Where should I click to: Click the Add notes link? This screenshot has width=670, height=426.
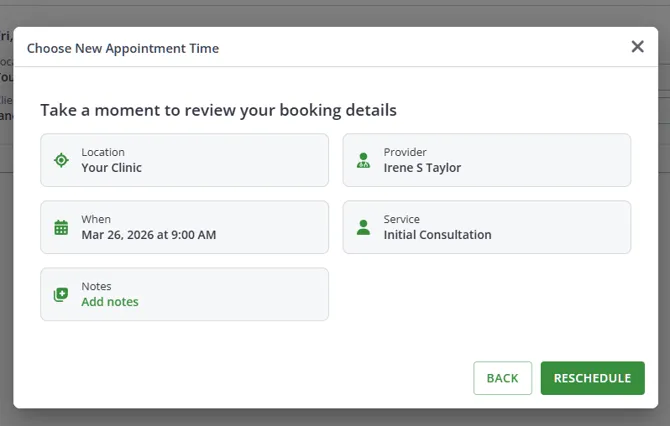[110, 302]
